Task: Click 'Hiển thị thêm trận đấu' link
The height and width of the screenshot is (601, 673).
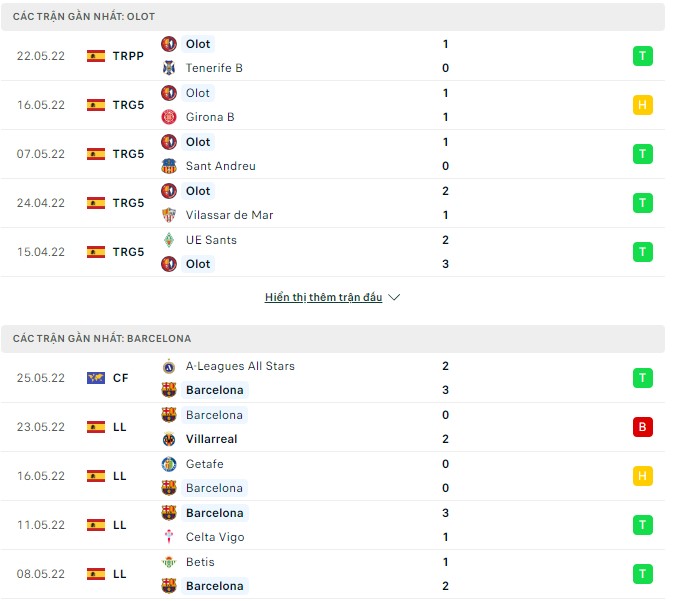Action: pos(323,298)
